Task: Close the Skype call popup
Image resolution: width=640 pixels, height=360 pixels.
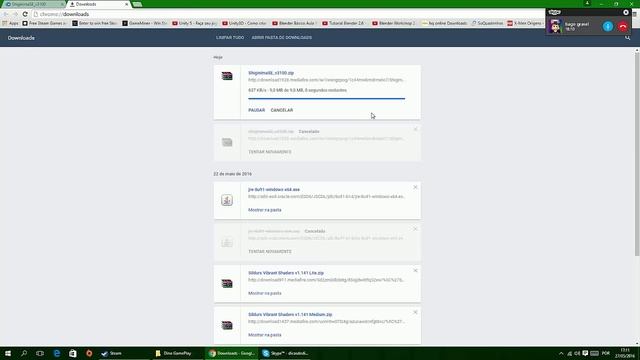Action: click(x=626, y=12)
